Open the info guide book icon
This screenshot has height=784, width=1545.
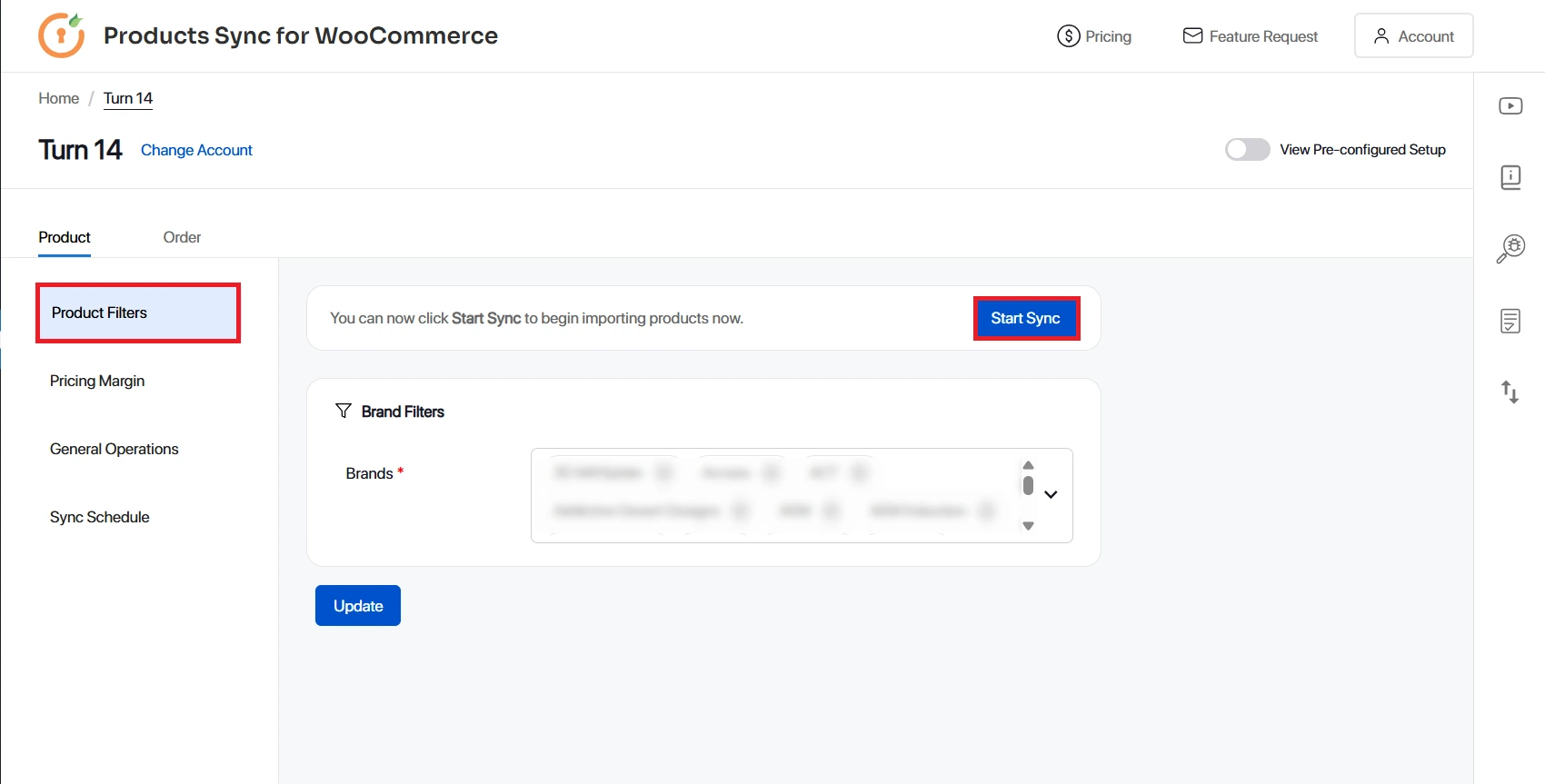1510,177
